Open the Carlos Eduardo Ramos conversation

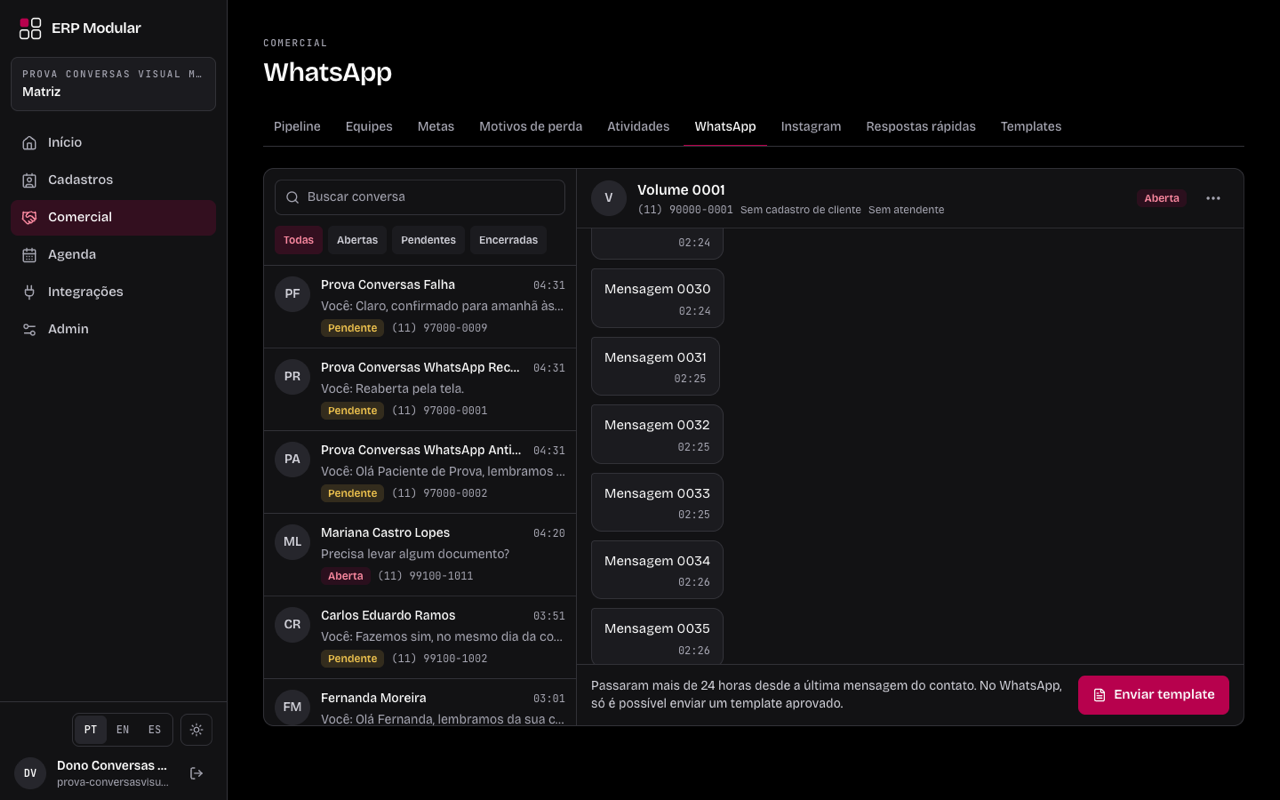(x=420, y=638)
